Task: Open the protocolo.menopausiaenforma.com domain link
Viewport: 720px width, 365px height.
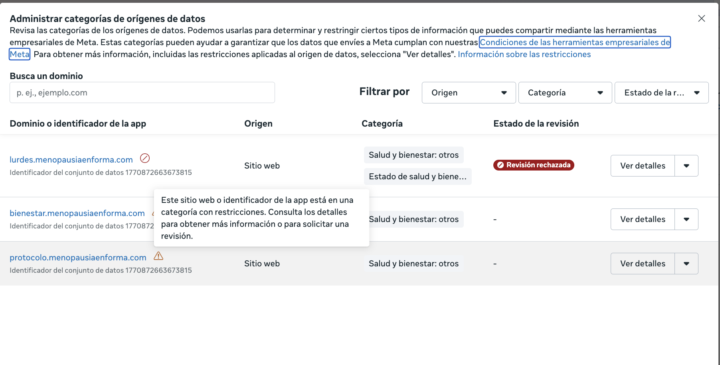Action: tap(78, 258)
